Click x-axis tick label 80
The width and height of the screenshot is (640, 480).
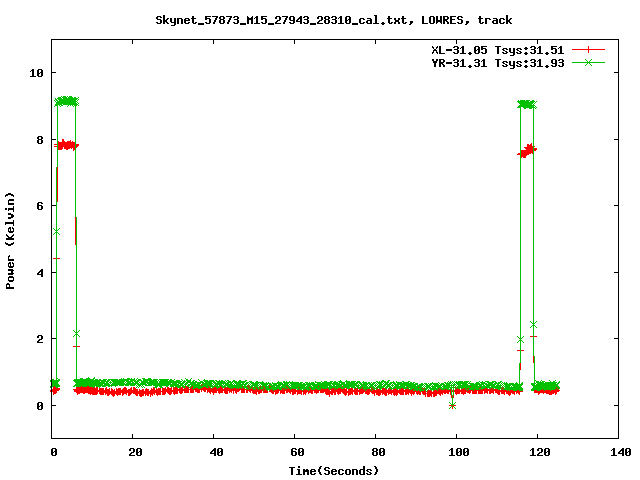click(x=378, y=452)
